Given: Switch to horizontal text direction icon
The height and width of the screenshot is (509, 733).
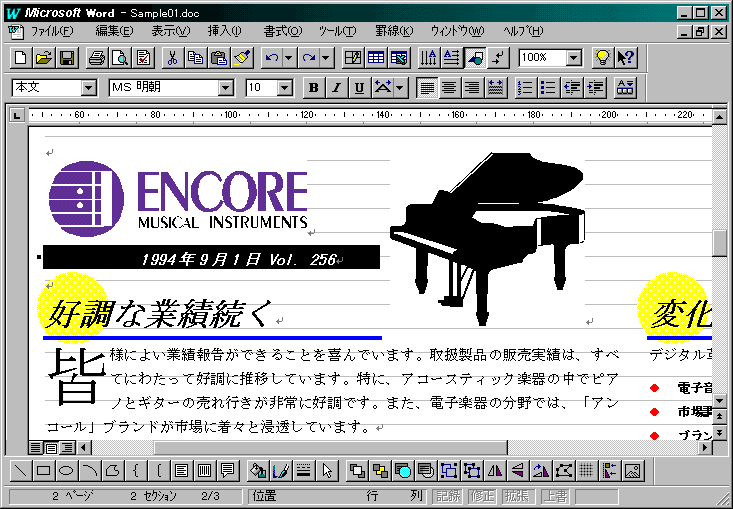Looking at the screenshot, I should tap(452, 58).
